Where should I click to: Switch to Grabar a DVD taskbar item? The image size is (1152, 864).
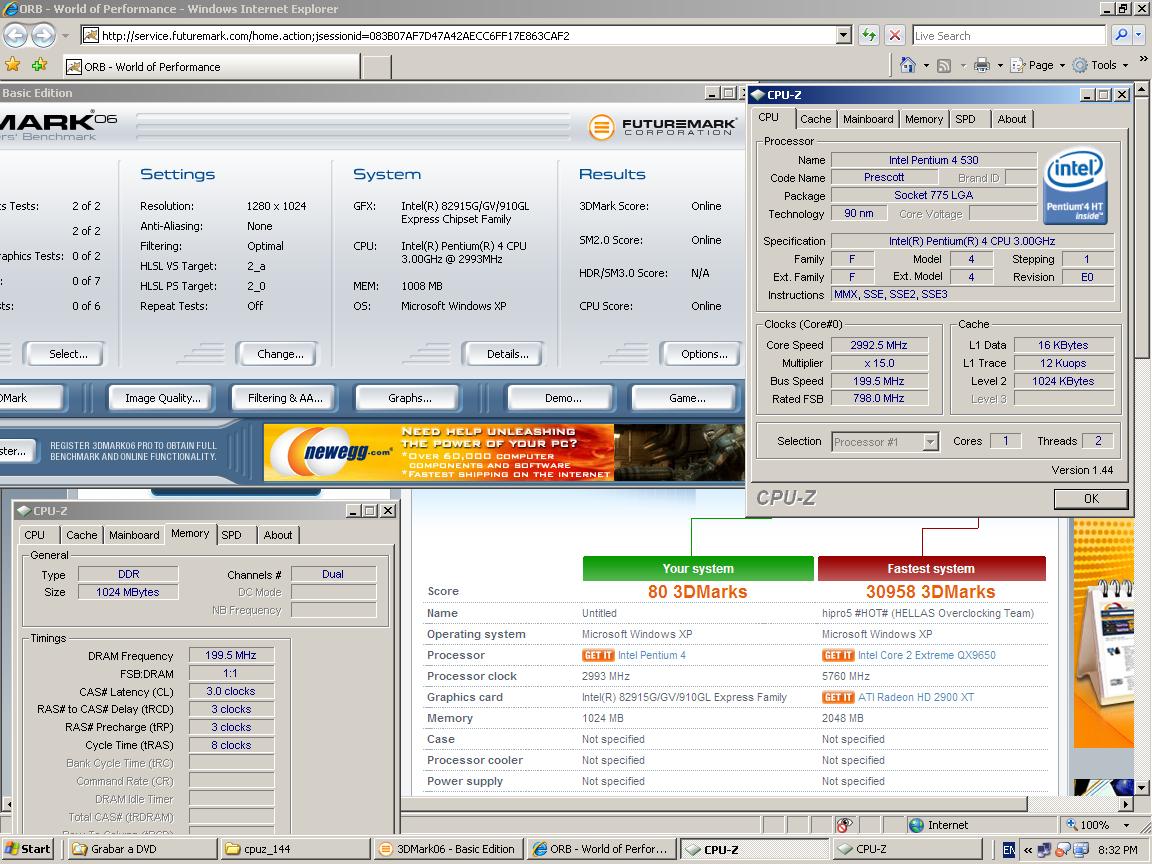click(x=140, y=849)
